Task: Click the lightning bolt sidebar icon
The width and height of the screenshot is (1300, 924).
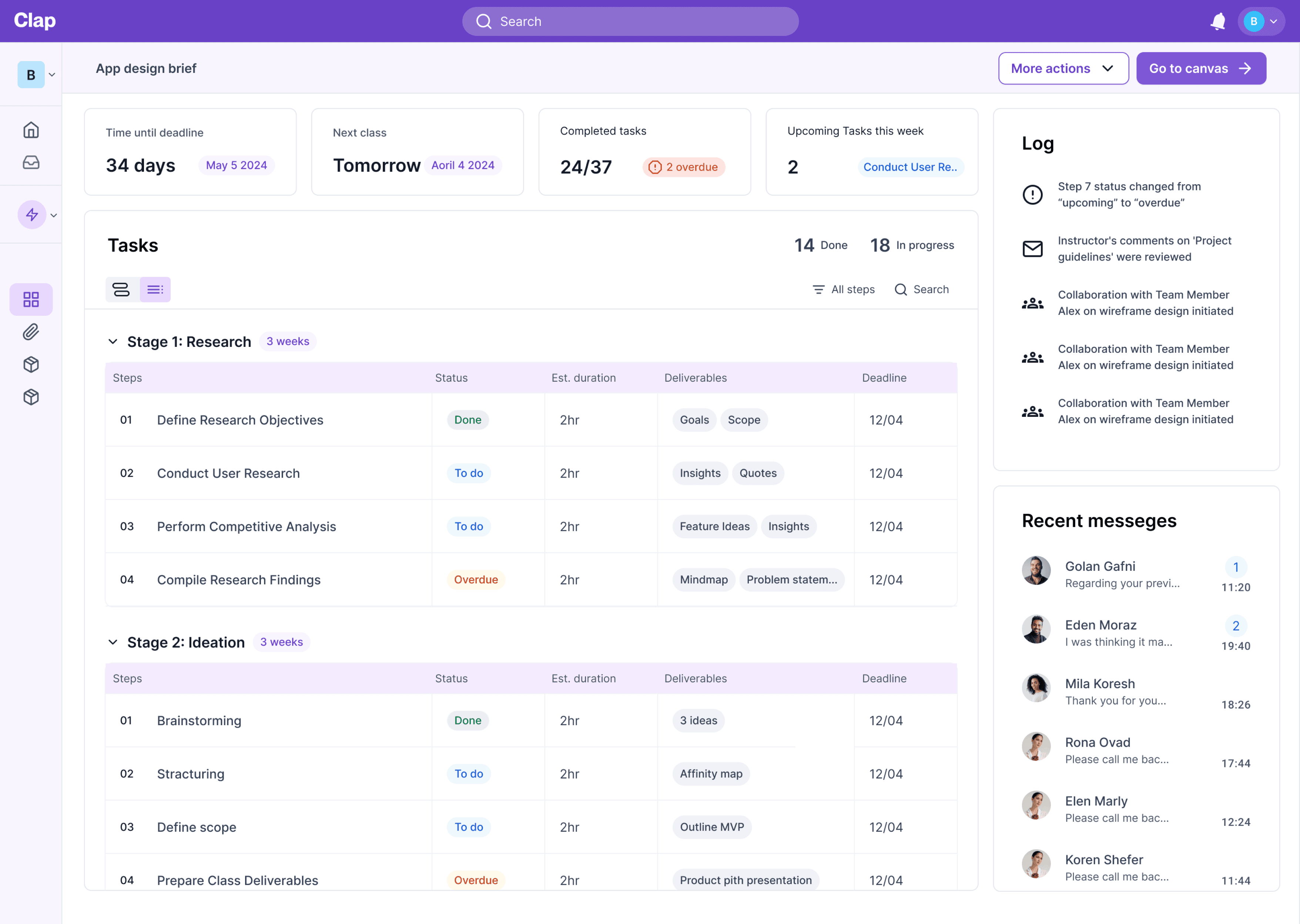Action: click(32, 215)
